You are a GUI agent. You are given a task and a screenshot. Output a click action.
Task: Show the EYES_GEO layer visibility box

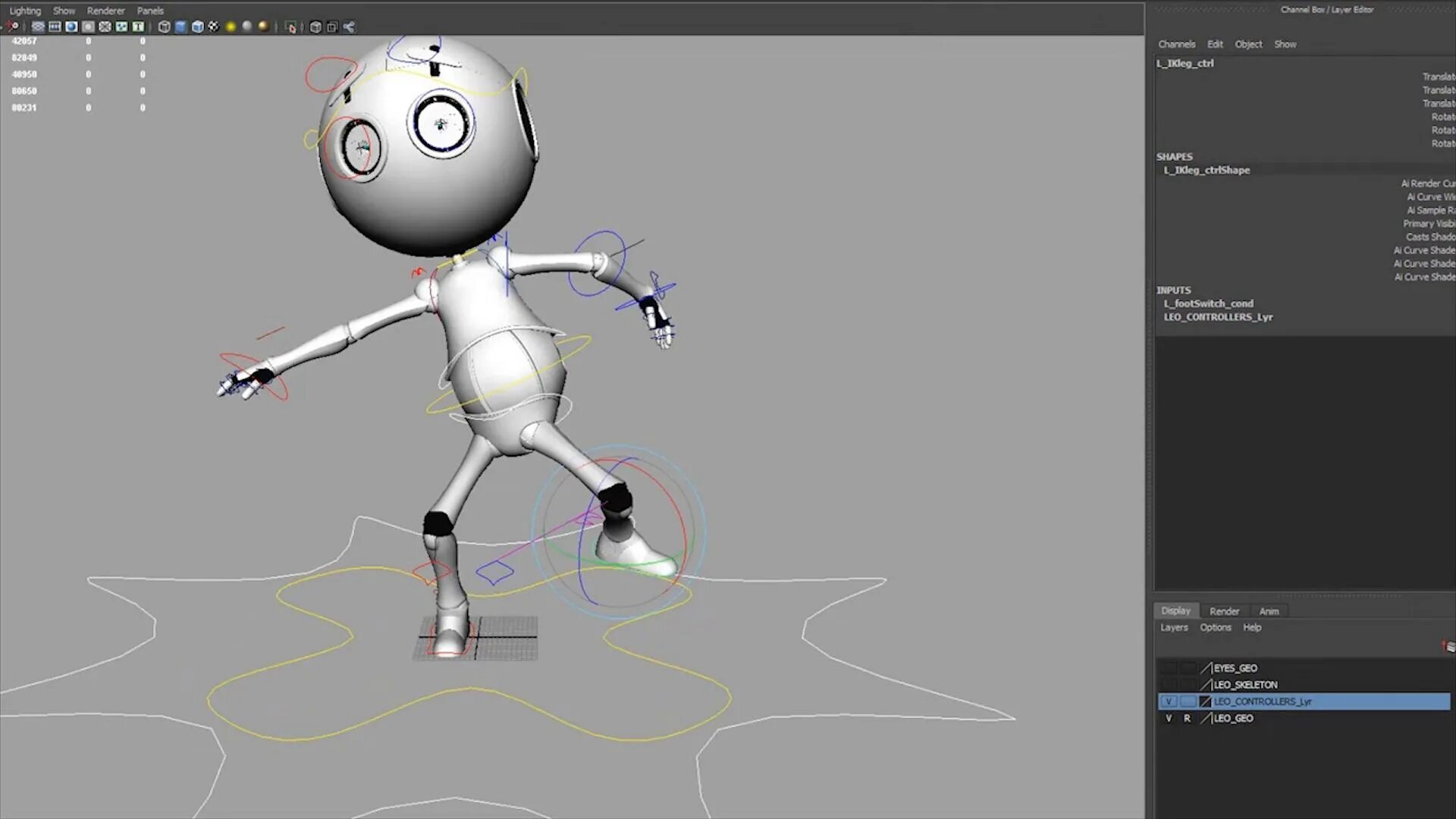(x=1169, y=668)
